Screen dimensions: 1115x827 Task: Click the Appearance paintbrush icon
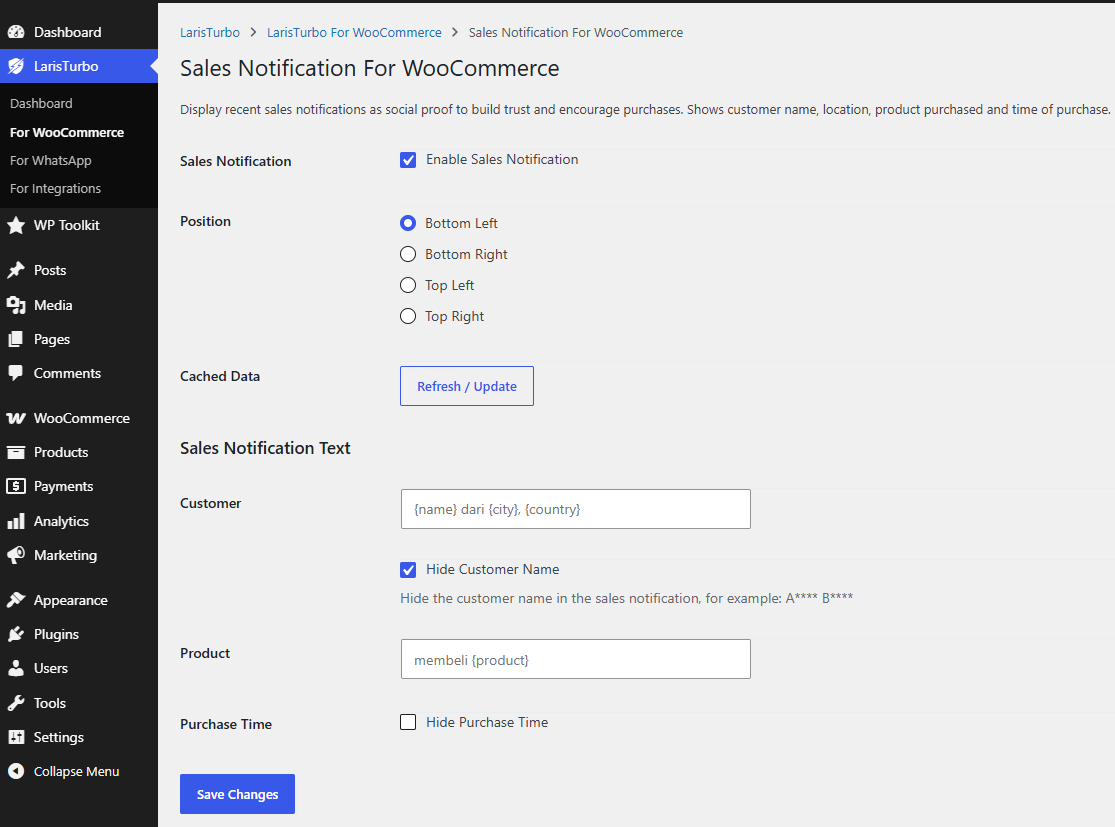pos(16,600)
